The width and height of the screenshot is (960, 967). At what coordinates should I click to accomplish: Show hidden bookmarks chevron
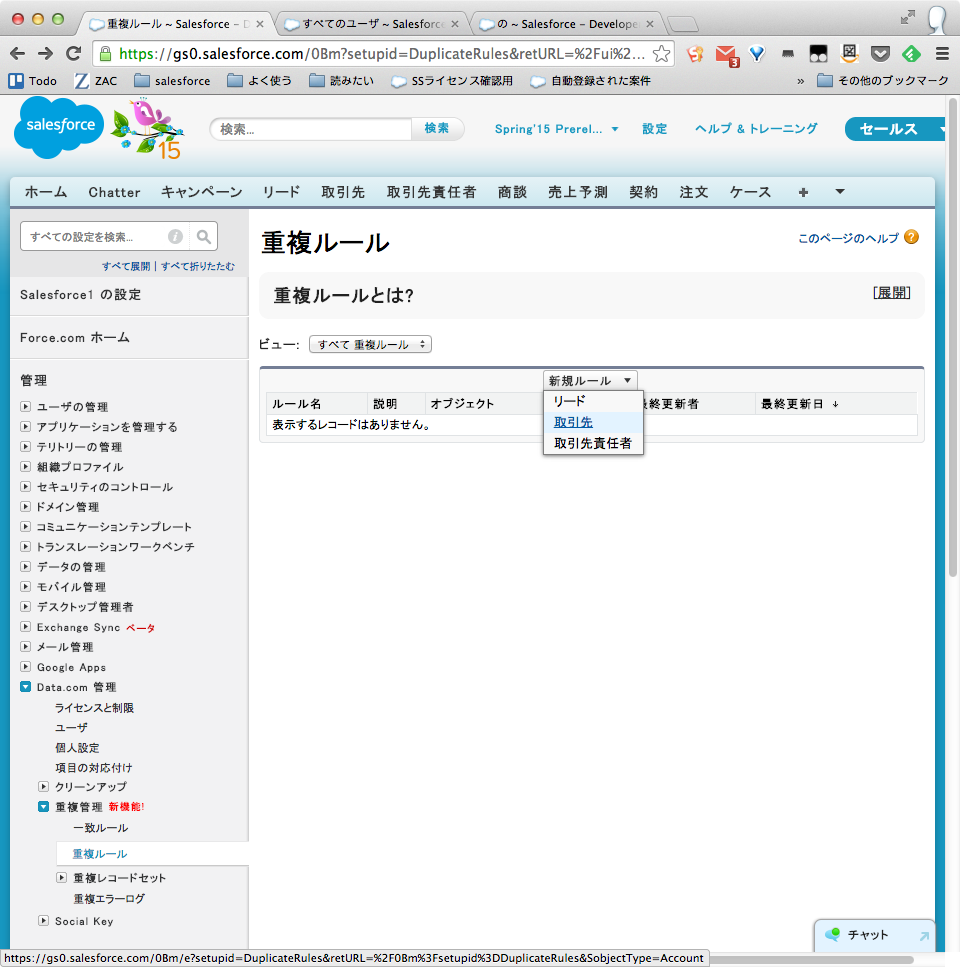800,81
